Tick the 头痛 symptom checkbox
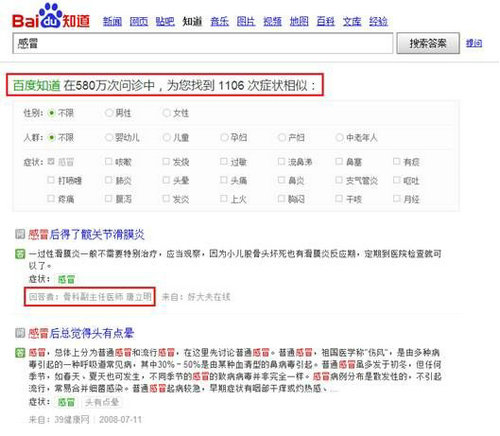The image size is (500, 436). point(224,180)
